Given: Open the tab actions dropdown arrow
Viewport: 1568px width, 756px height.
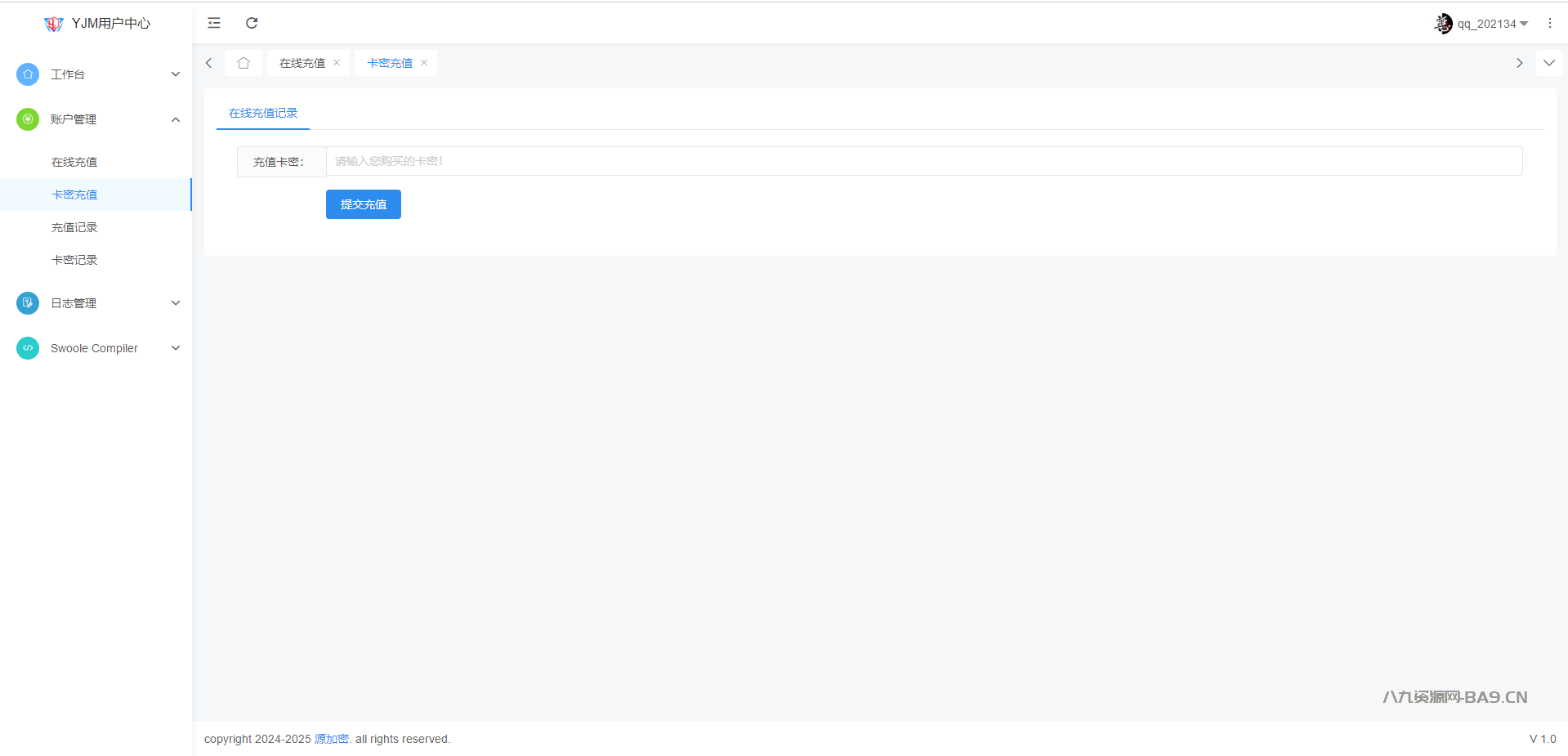Looking at the screenshot, I should [1548, 63].
